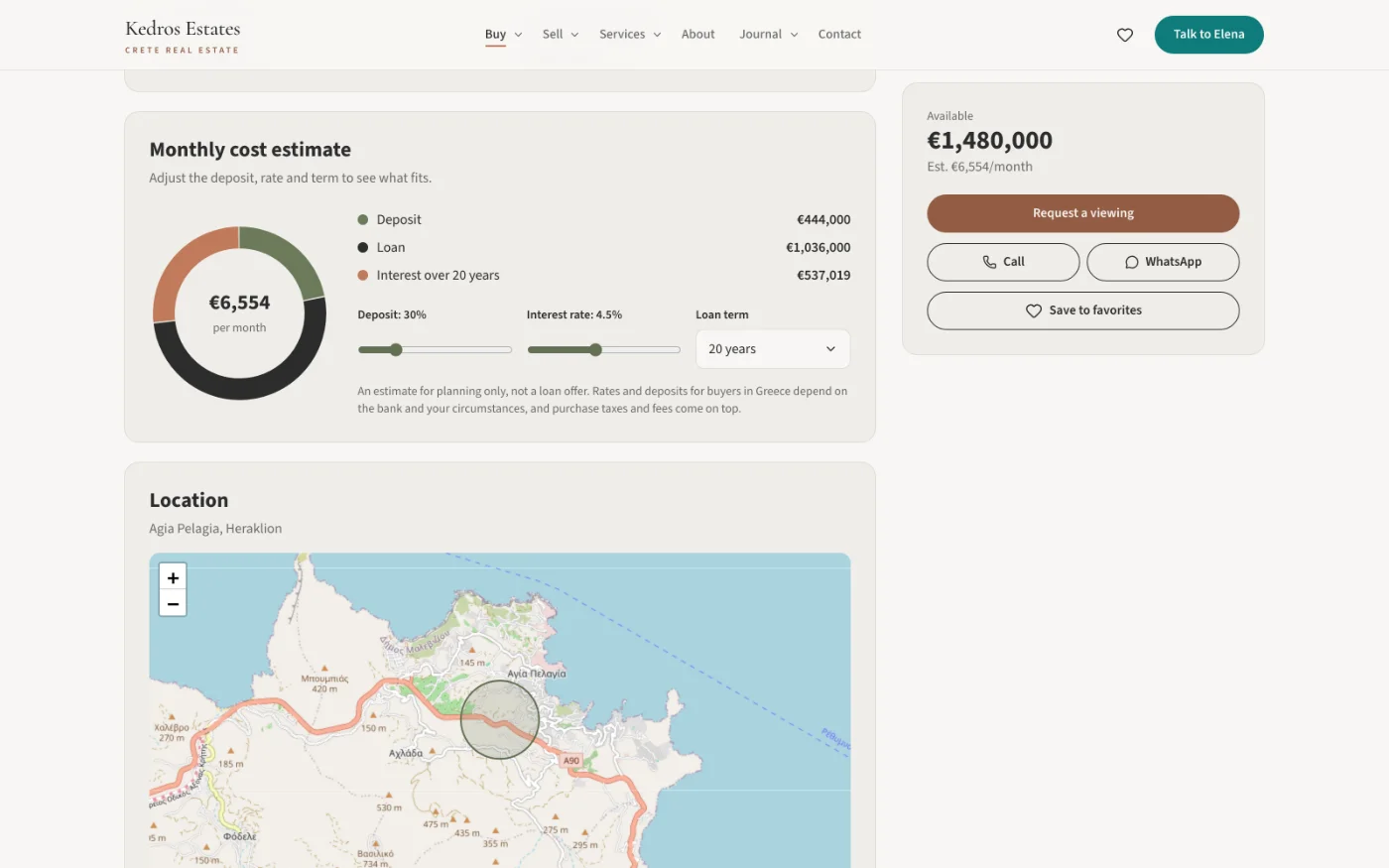Click the €6,554 monthly cost donut chart
Image resolution: width=1389 pixels, height=868 pixels.
239,313
